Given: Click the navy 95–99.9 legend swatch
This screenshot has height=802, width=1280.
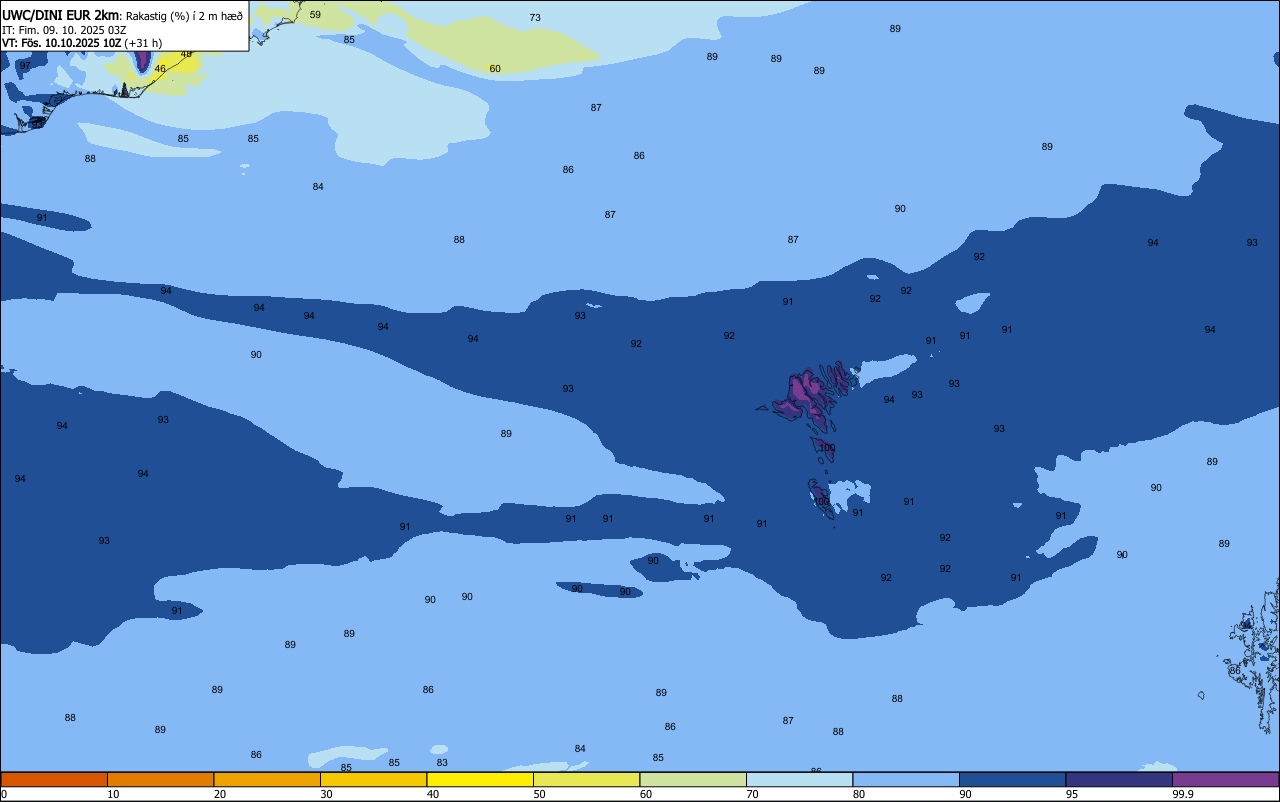Looking at the screenshot, I should click(x=1119, y=779).
